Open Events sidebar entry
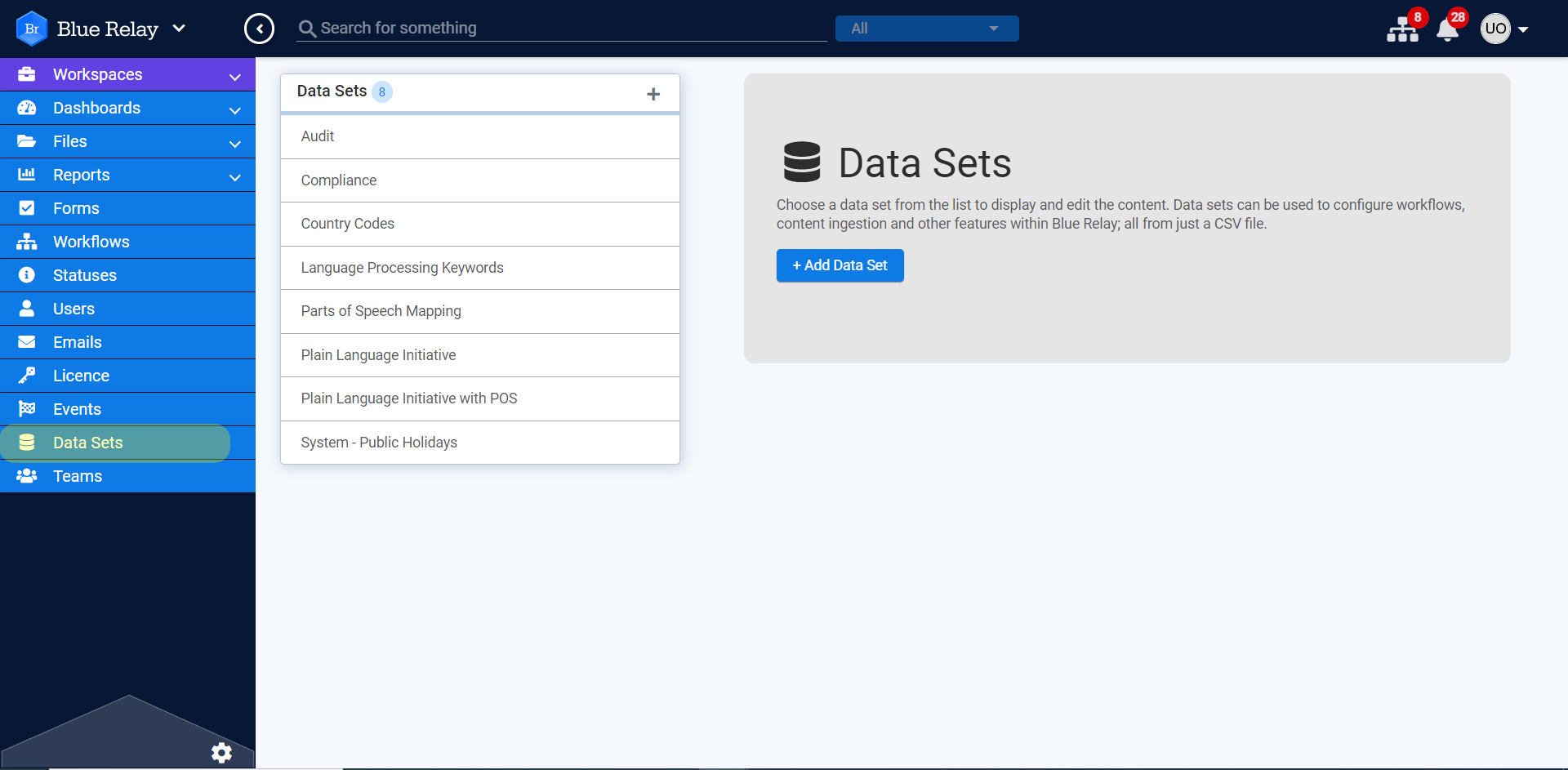The height and width of the screenshot is (770, 1568). click(x=127, y=409)
